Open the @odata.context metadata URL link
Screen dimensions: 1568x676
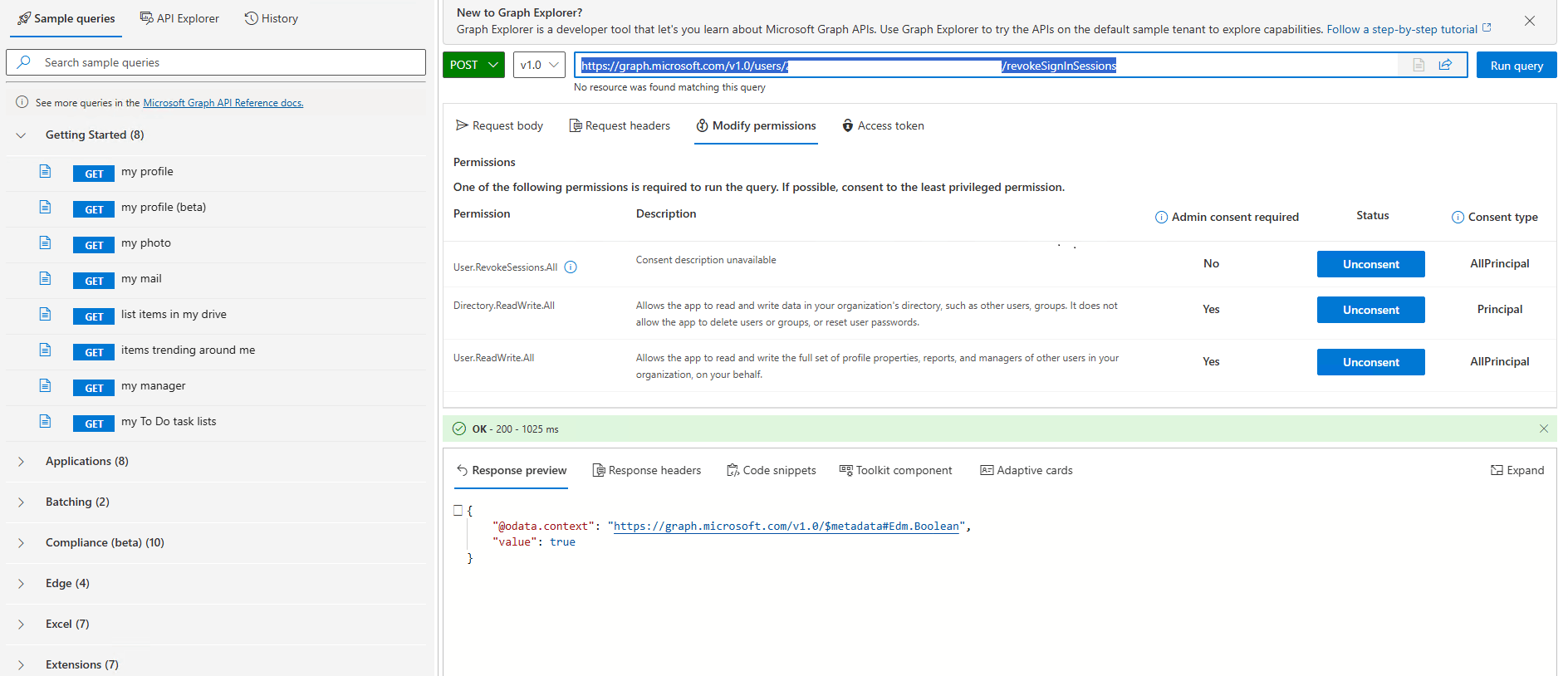(786, 526)
